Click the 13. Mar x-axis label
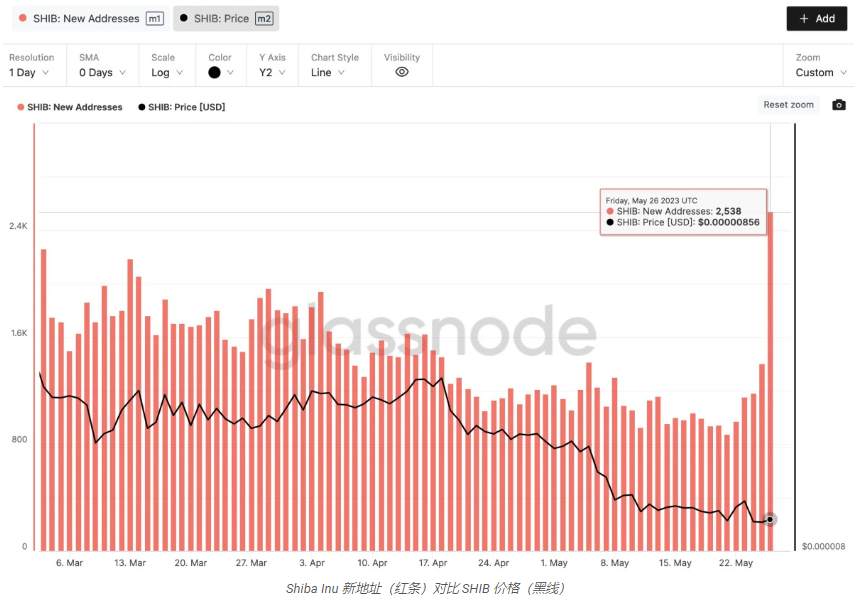The height and width of the screenshot is (605, 854). click(x=130, y=563)
